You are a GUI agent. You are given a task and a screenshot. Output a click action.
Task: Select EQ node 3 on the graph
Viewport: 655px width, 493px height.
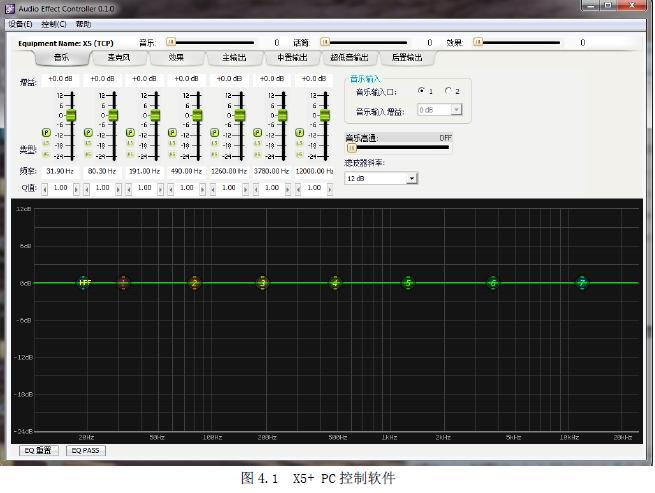click(263, 283)
